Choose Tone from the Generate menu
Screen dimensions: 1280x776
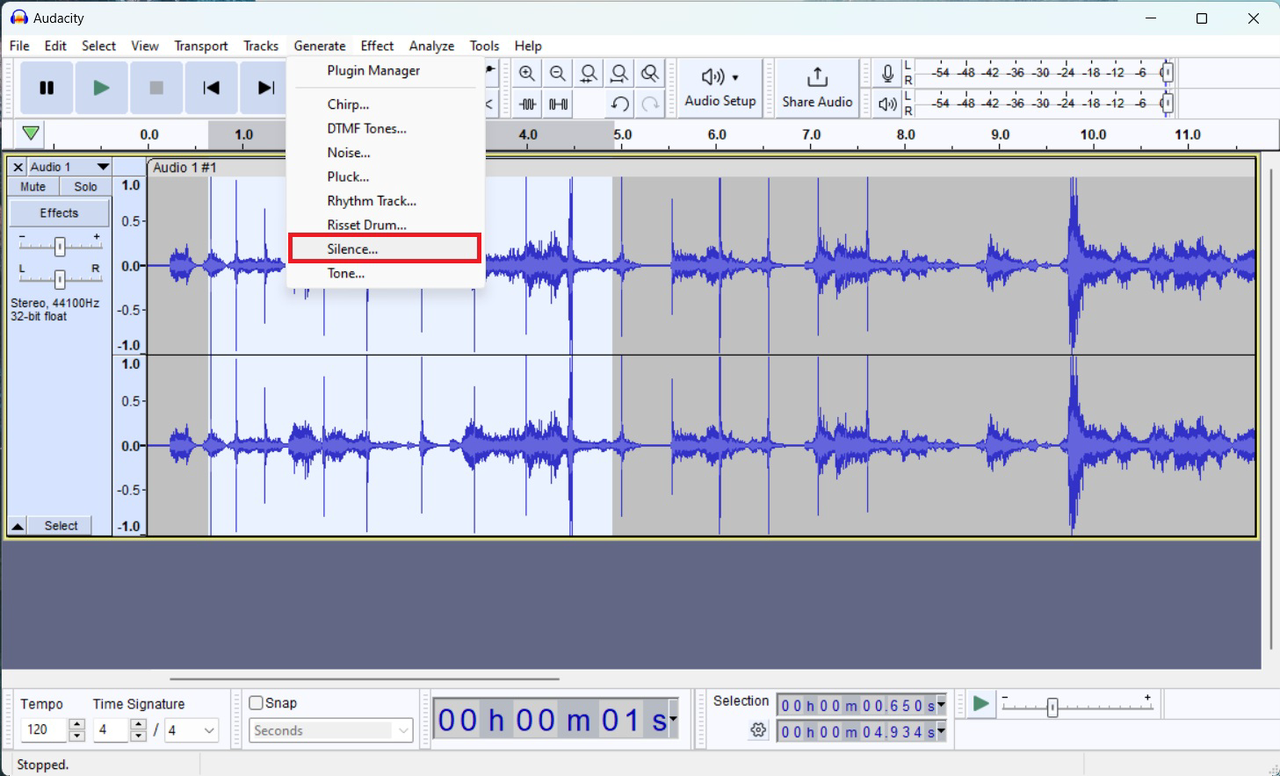(344, 273)
